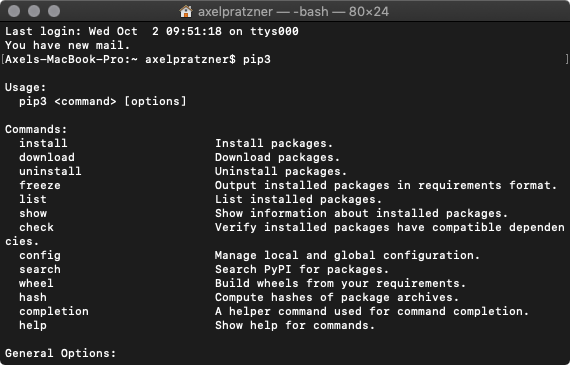Click the 'check' command word
570x365 pixels.
tap(36, 227)
